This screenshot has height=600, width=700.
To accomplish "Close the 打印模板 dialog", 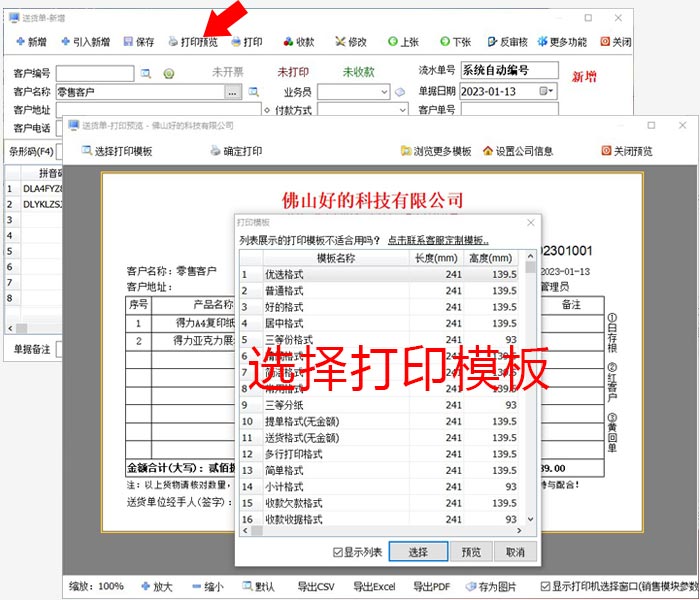I will point(530,222).
